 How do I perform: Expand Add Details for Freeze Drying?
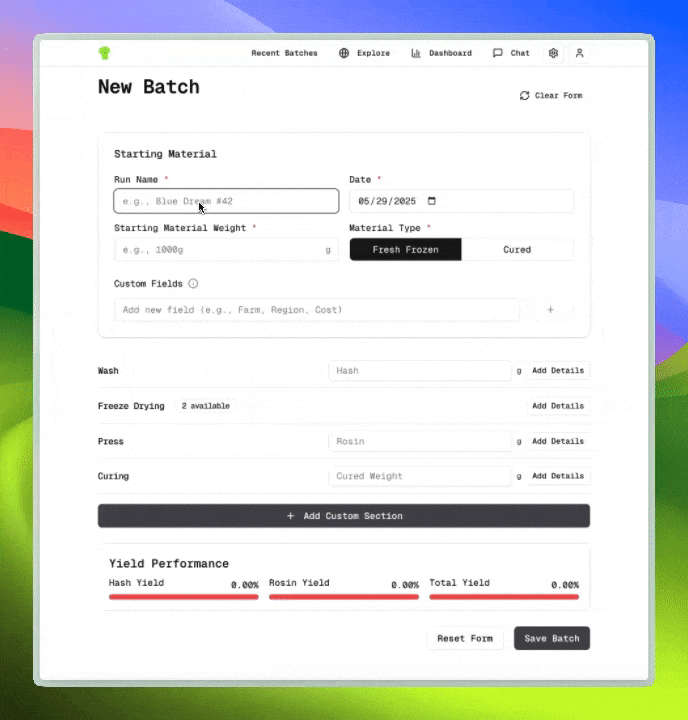557,406
